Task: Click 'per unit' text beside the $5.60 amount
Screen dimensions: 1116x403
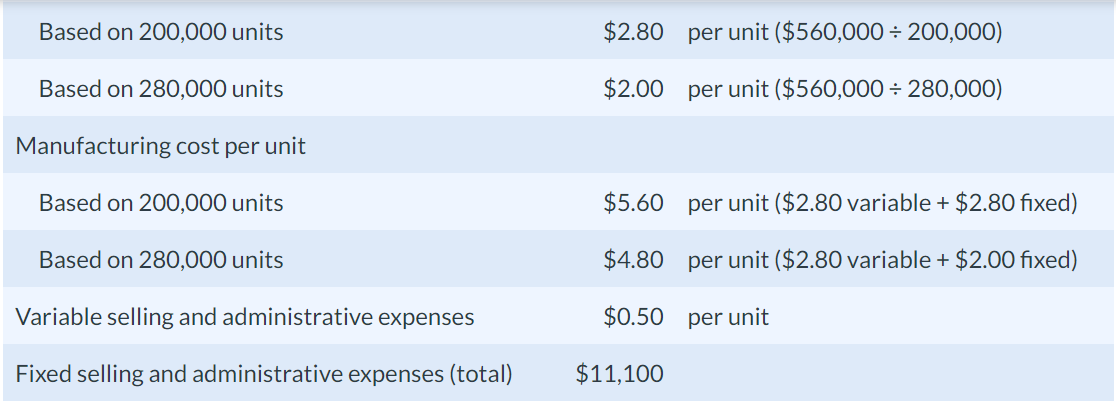Action: pyautogui.click(x=728, y=203)
